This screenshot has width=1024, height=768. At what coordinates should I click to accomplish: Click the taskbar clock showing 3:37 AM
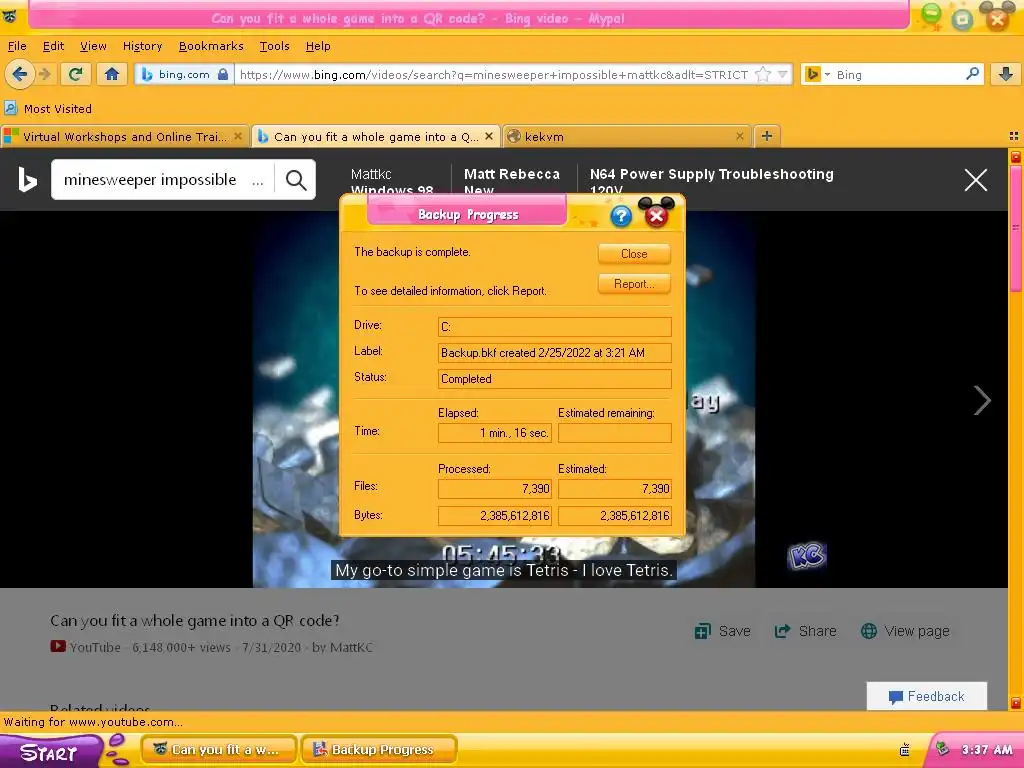pyautogui.click(x=987, y=750)
